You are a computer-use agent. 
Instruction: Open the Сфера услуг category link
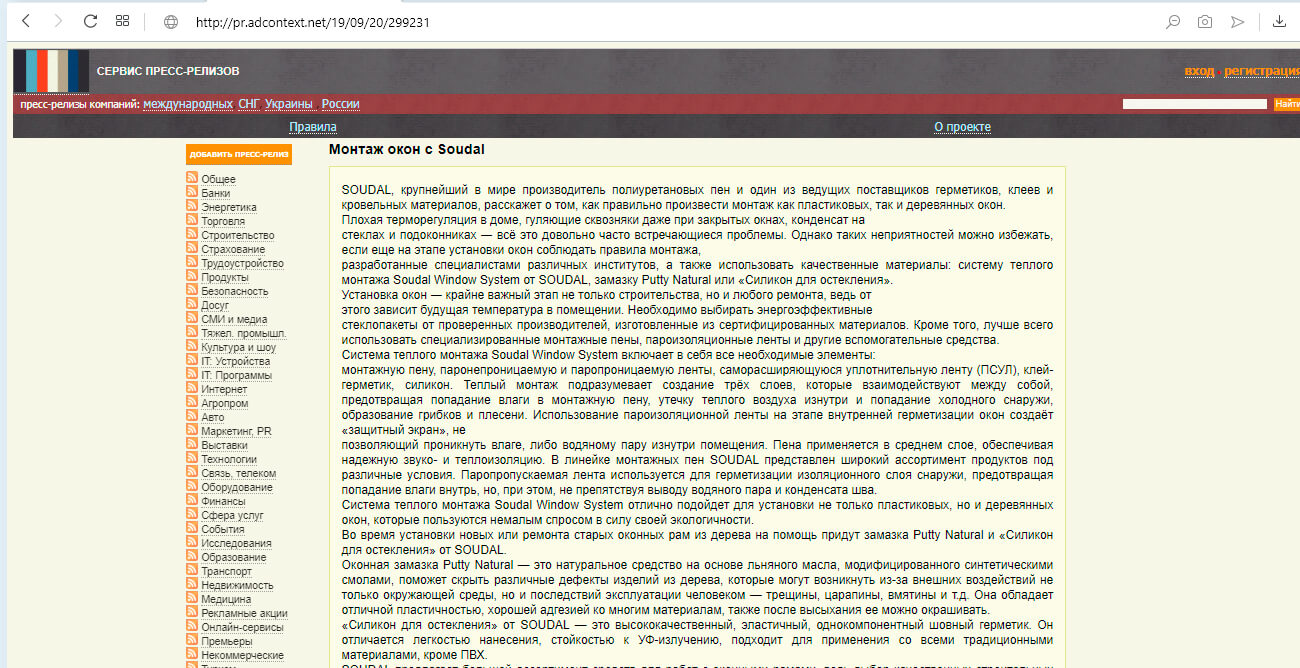tap(232, 516)
